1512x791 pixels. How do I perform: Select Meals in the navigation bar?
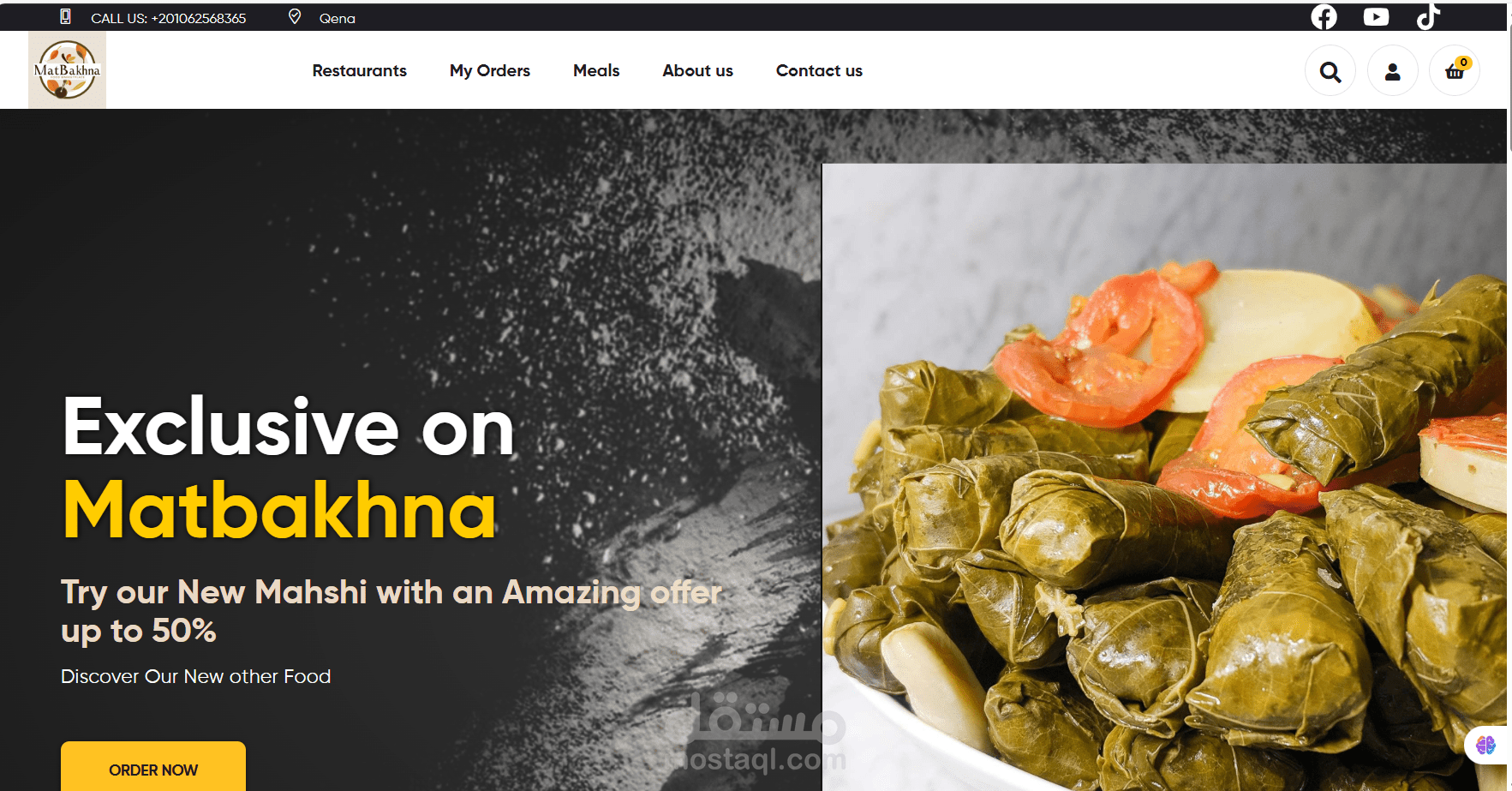pos(596,71)
